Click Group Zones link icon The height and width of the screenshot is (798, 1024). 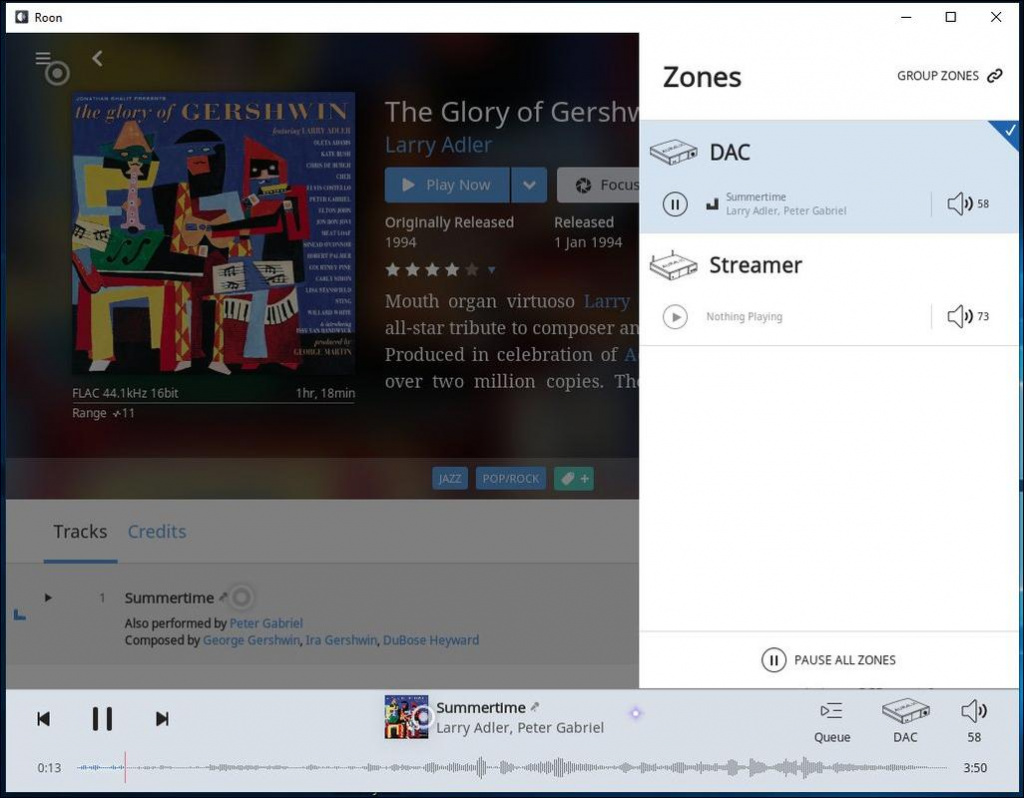coord(994,76)
